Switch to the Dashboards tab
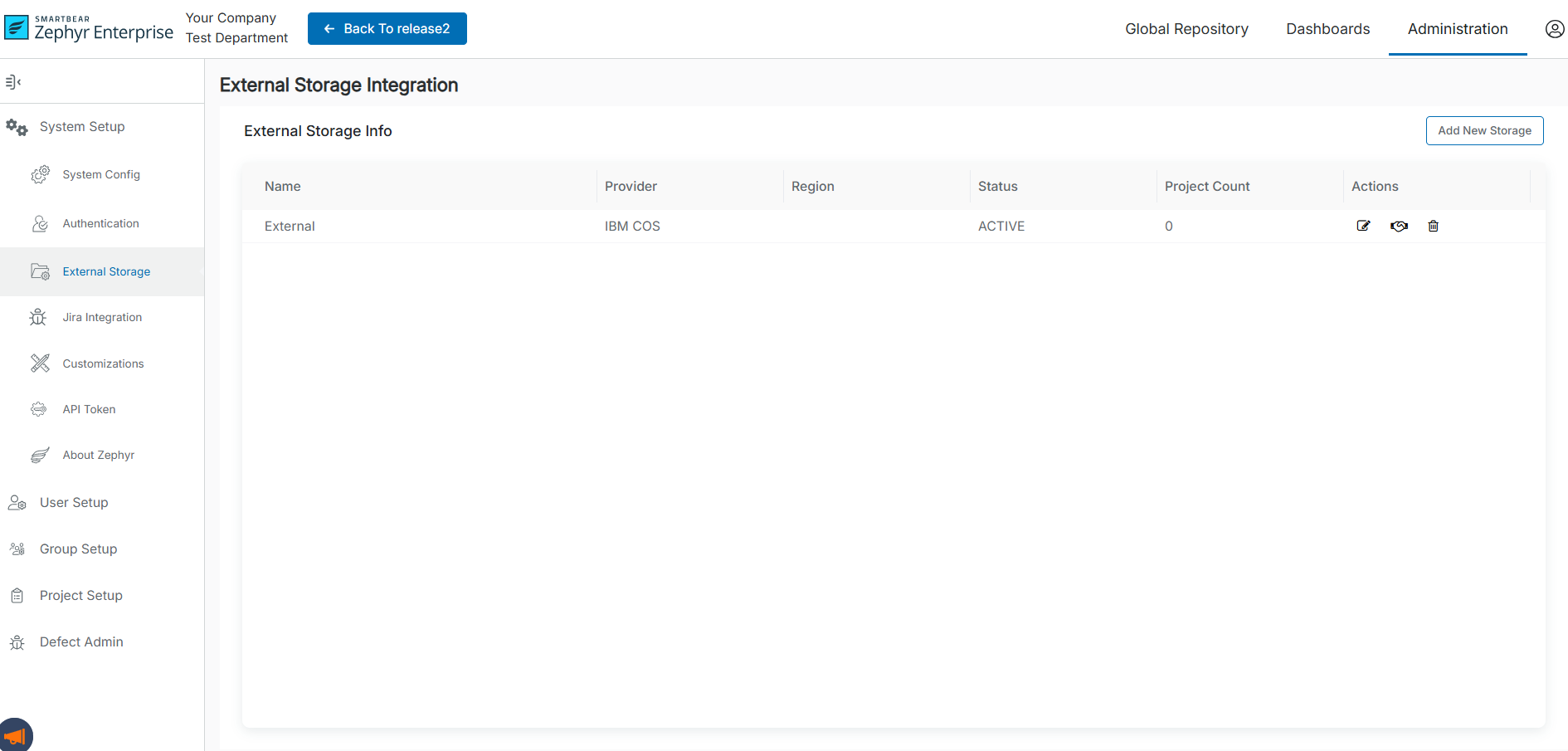 point(1327,29)
